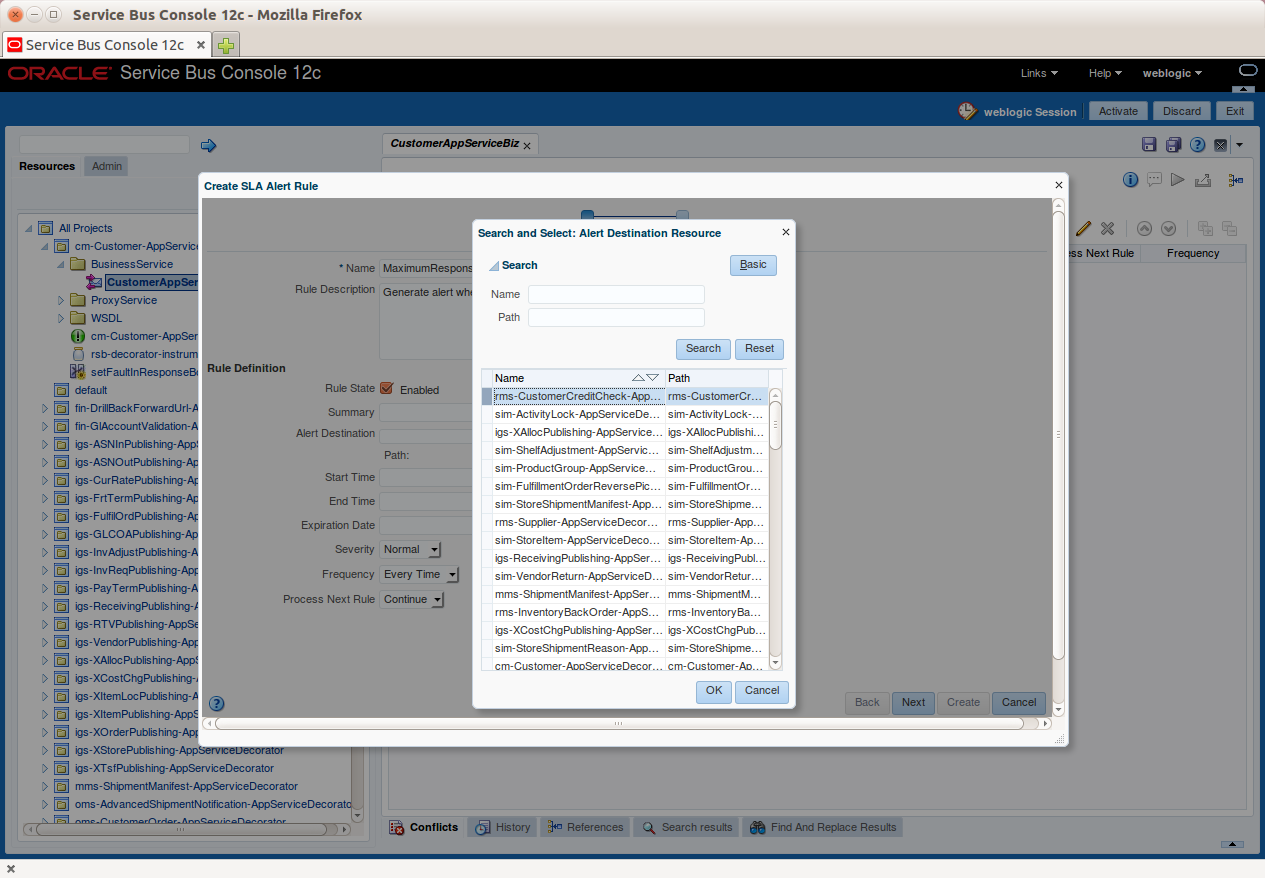Image resolution: width=1265 pixels, height=878 pixels.
Task: Click dialog help question mark icon
Action: [217, 704]
